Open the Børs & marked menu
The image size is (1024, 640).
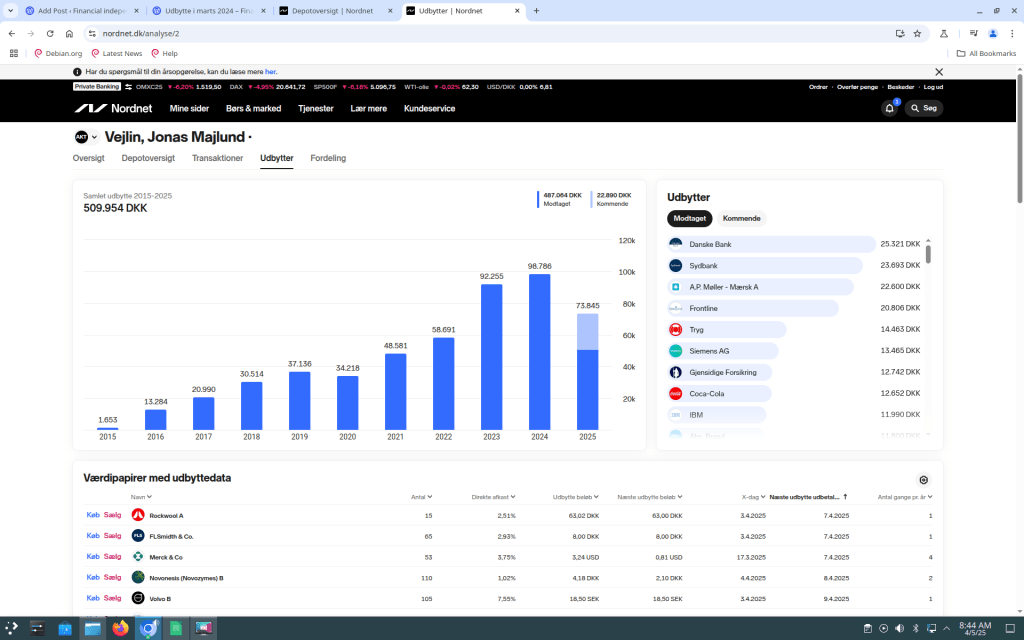point(253,108)
